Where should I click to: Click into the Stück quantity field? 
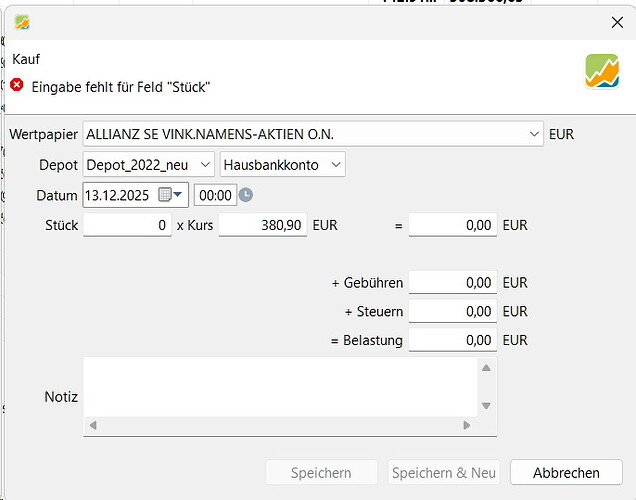pos(127,226)
